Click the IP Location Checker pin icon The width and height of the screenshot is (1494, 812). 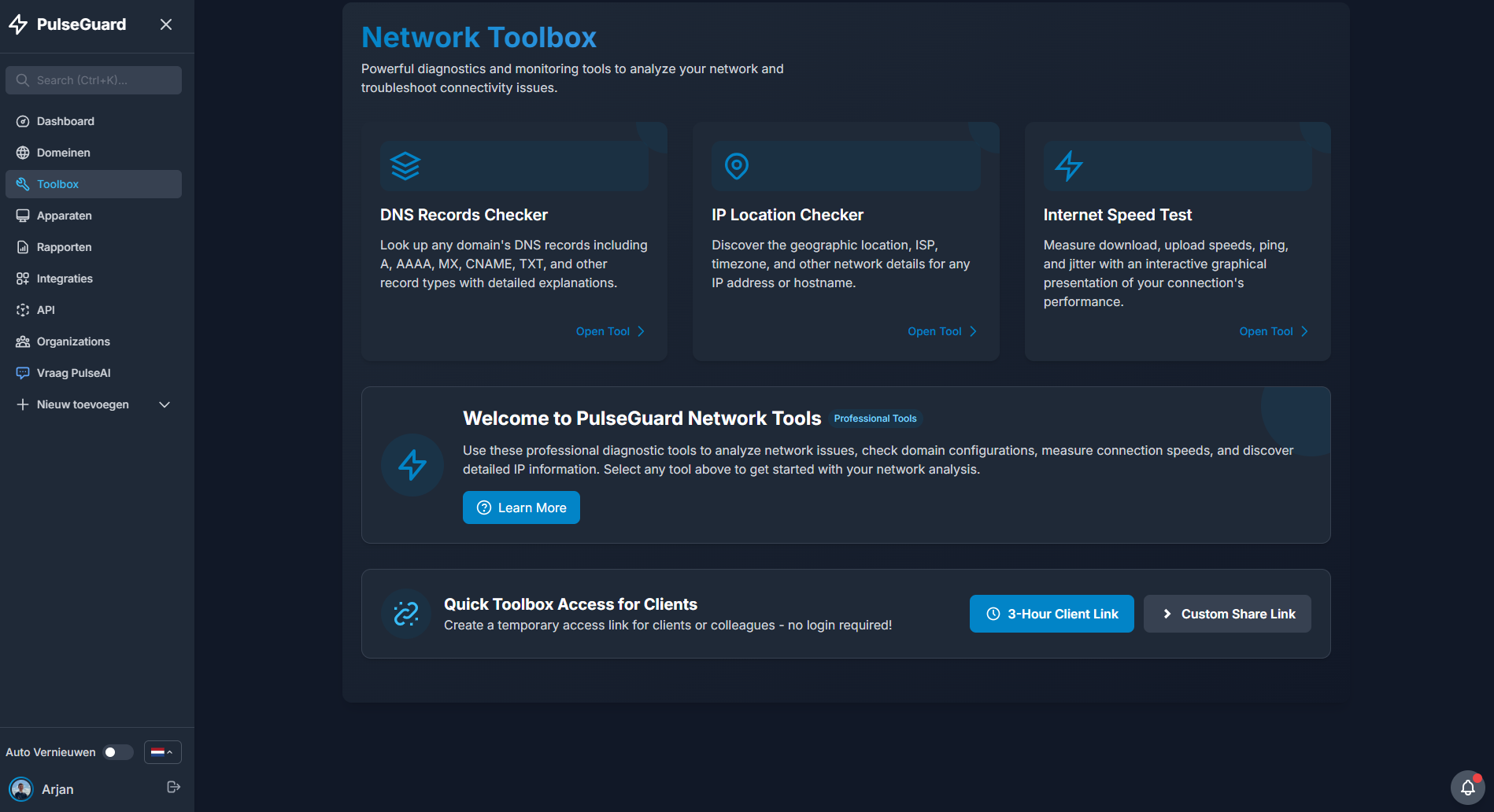pos(737,166)
